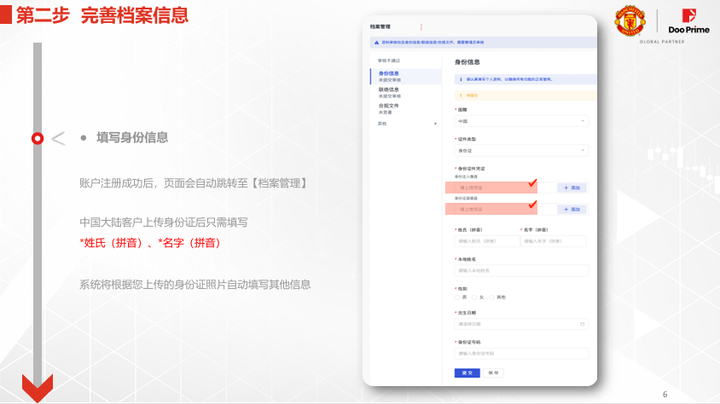Click the 填写身份信息 bullet text
720x404 pixels.
132,138
